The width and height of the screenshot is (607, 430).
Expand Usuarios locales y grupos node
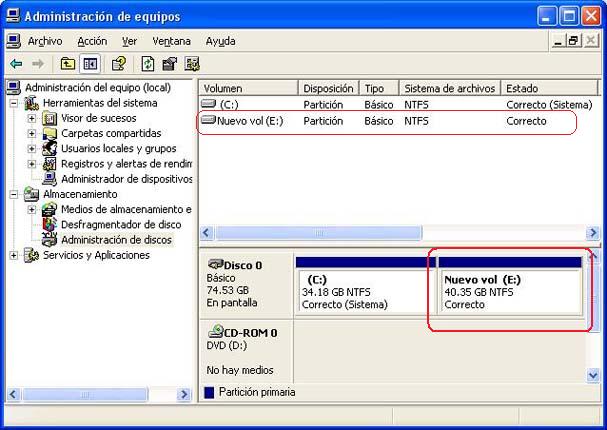pos(32,149)
